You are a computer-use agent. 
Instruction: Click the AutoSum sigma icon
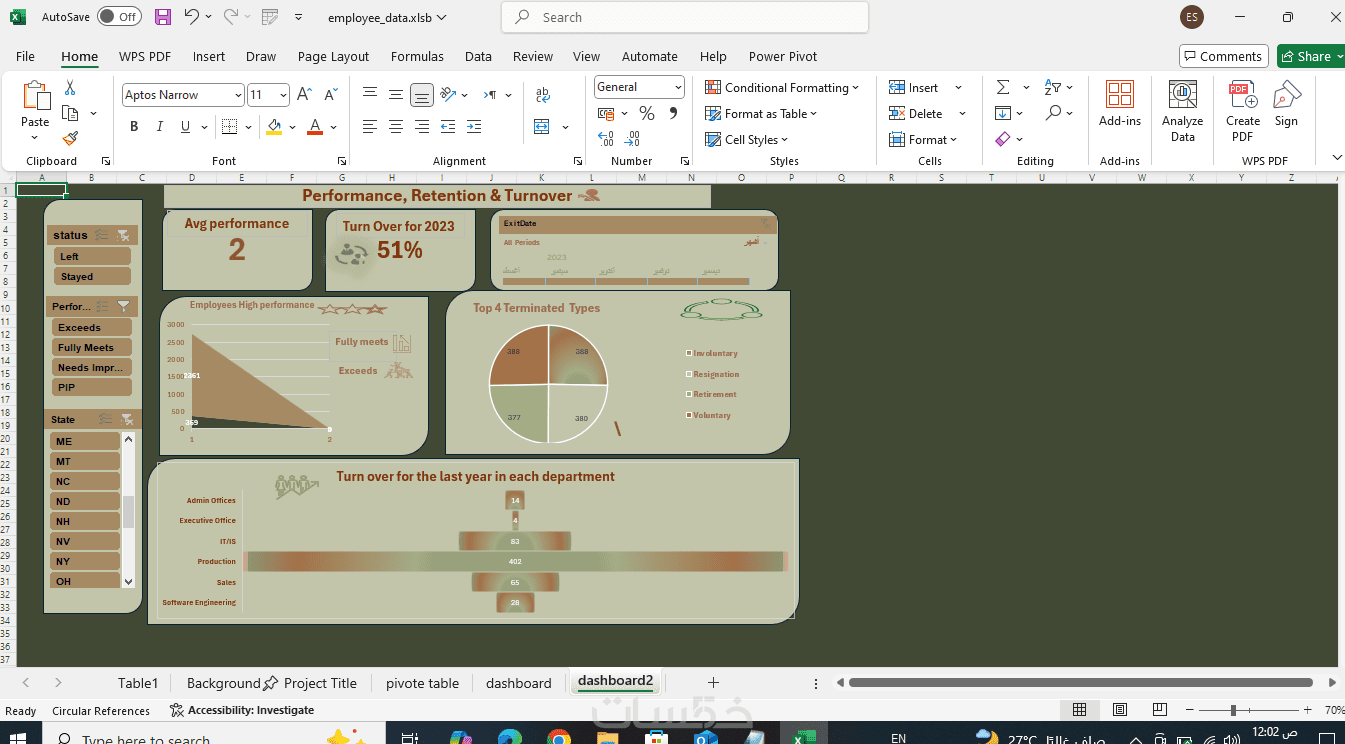point(1003,88)
